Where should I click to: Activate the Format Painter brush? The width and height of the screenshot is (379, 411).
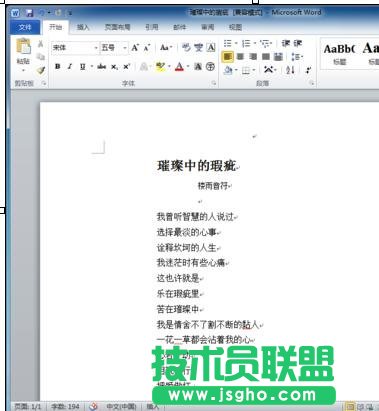point(41,70)
